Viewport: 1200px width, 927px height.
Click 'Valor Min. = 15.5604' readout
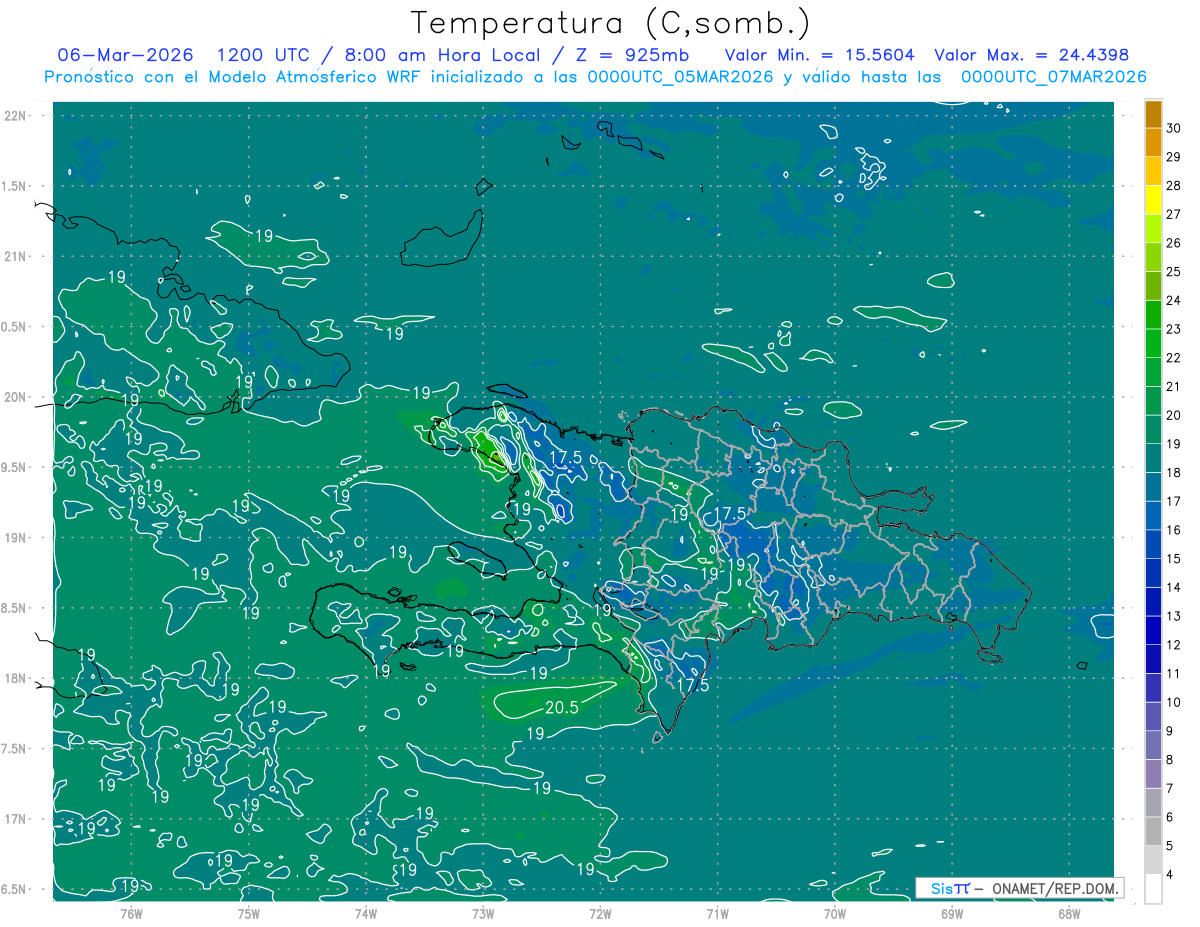pos(820,55)
